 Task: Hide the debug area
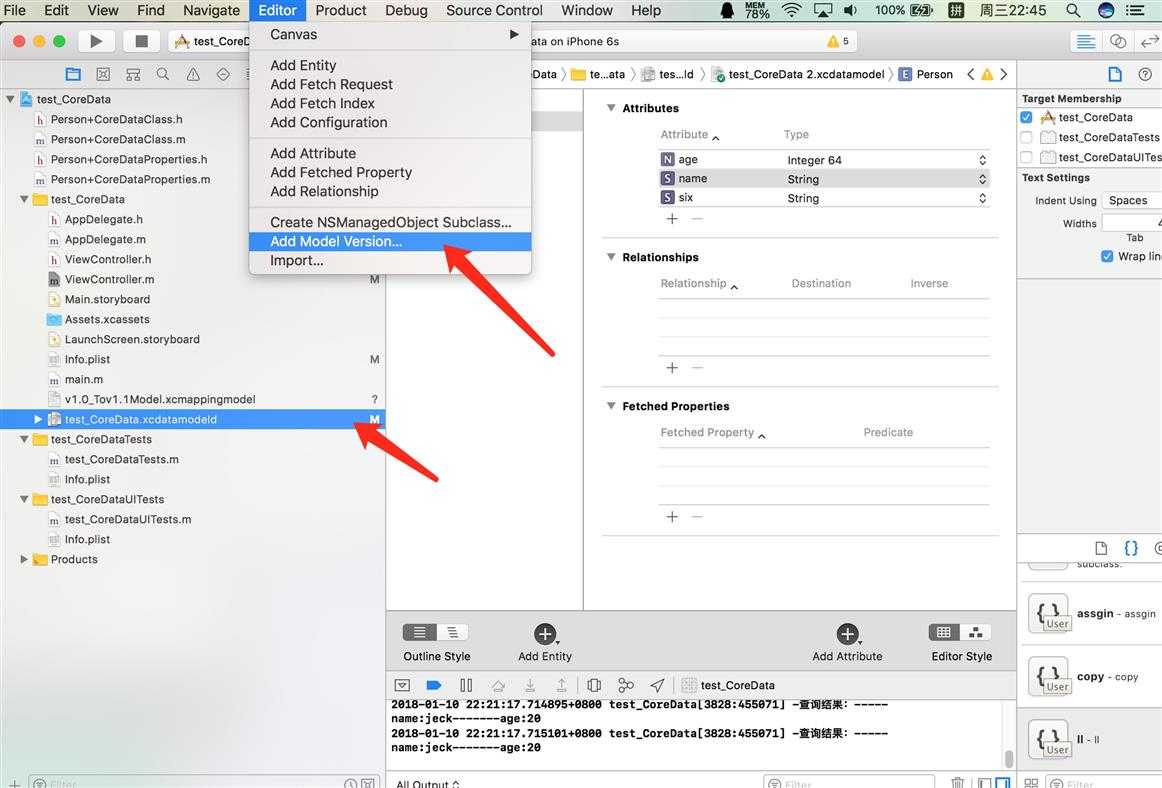coord(402,685)
